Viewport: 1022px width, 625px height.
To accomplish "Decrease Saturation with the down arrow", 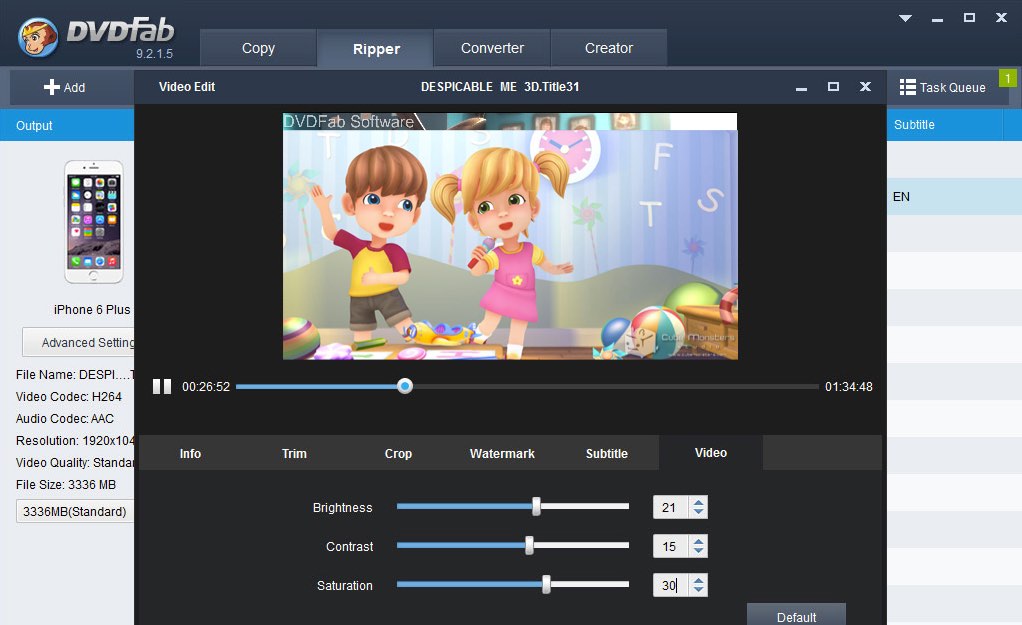I will [x=699, y=591].
